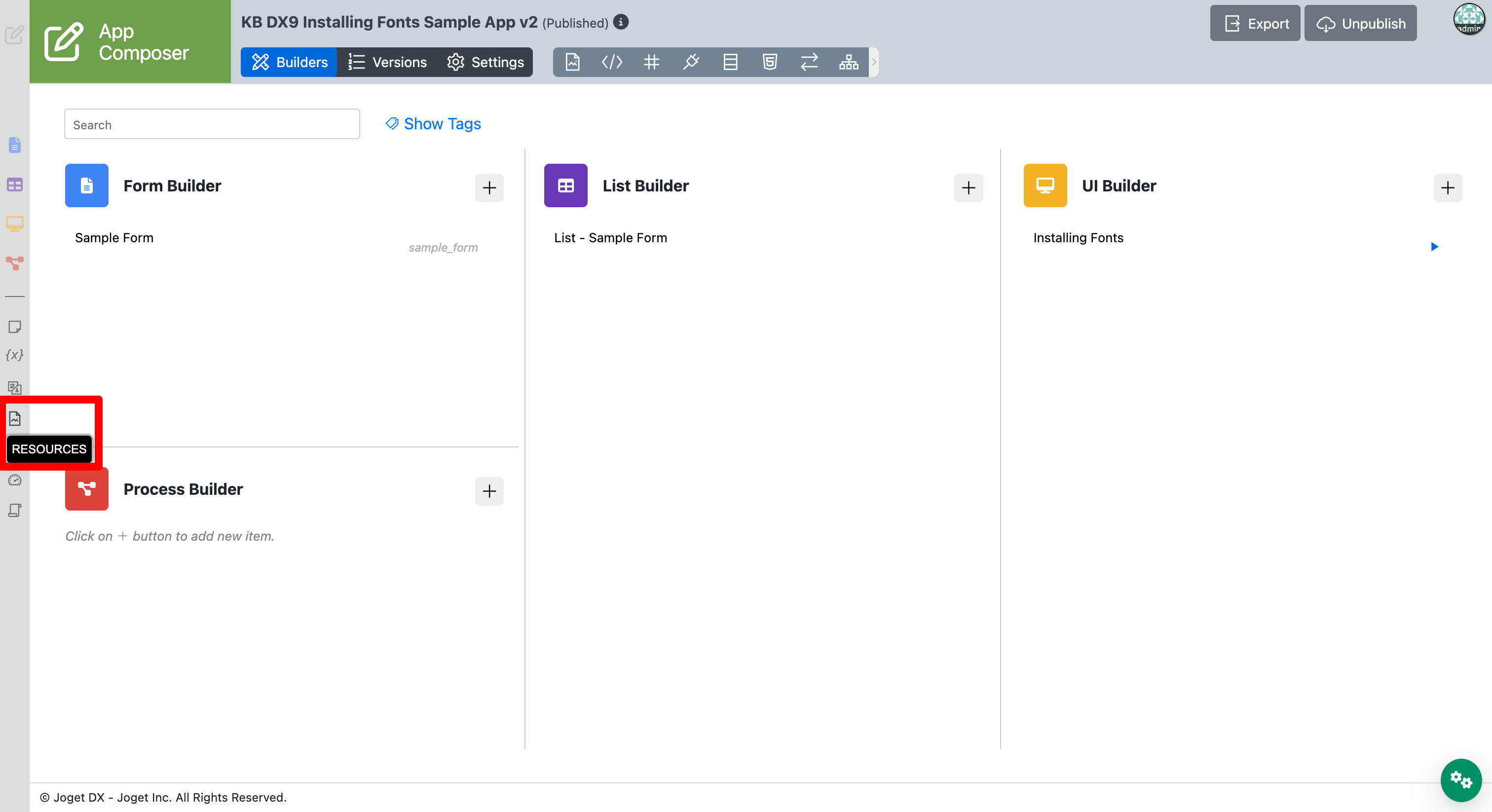
Task: Click the app title KB DX9 Installing Fonts
Action: point(389,22)
